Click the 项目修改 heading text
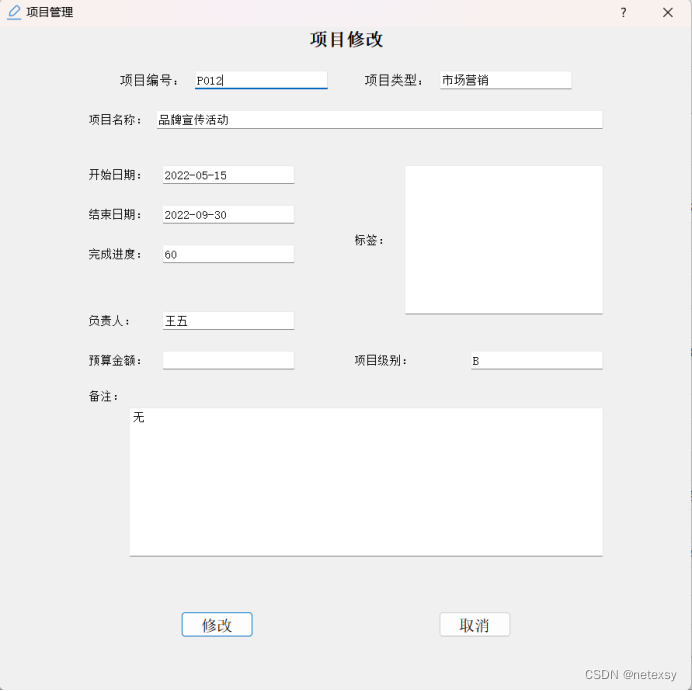The width and height of the screenshot is (692, 691). coord(346,40)
